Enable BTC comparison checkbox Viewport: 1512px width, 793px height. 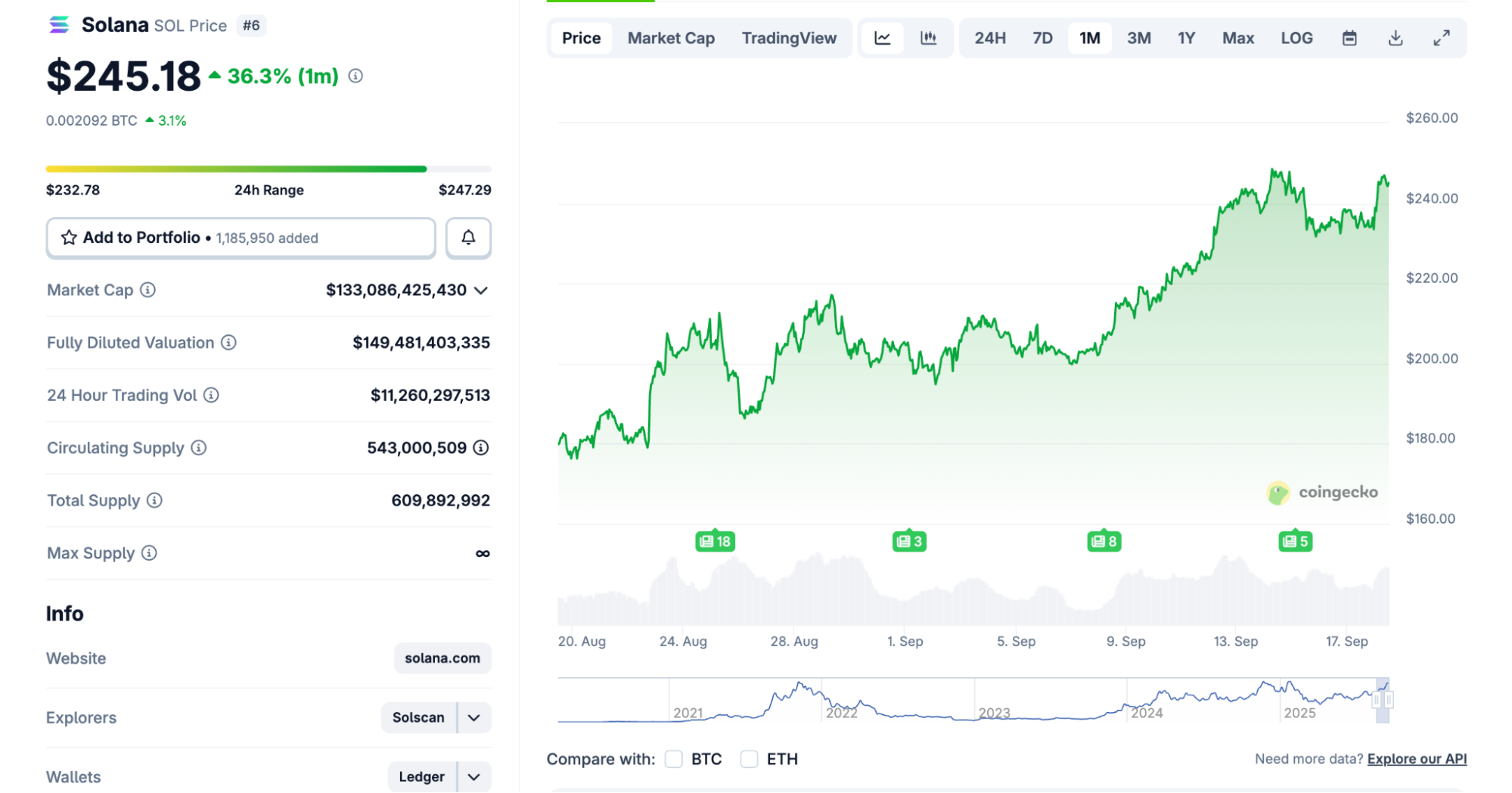(x=674, y=759)
